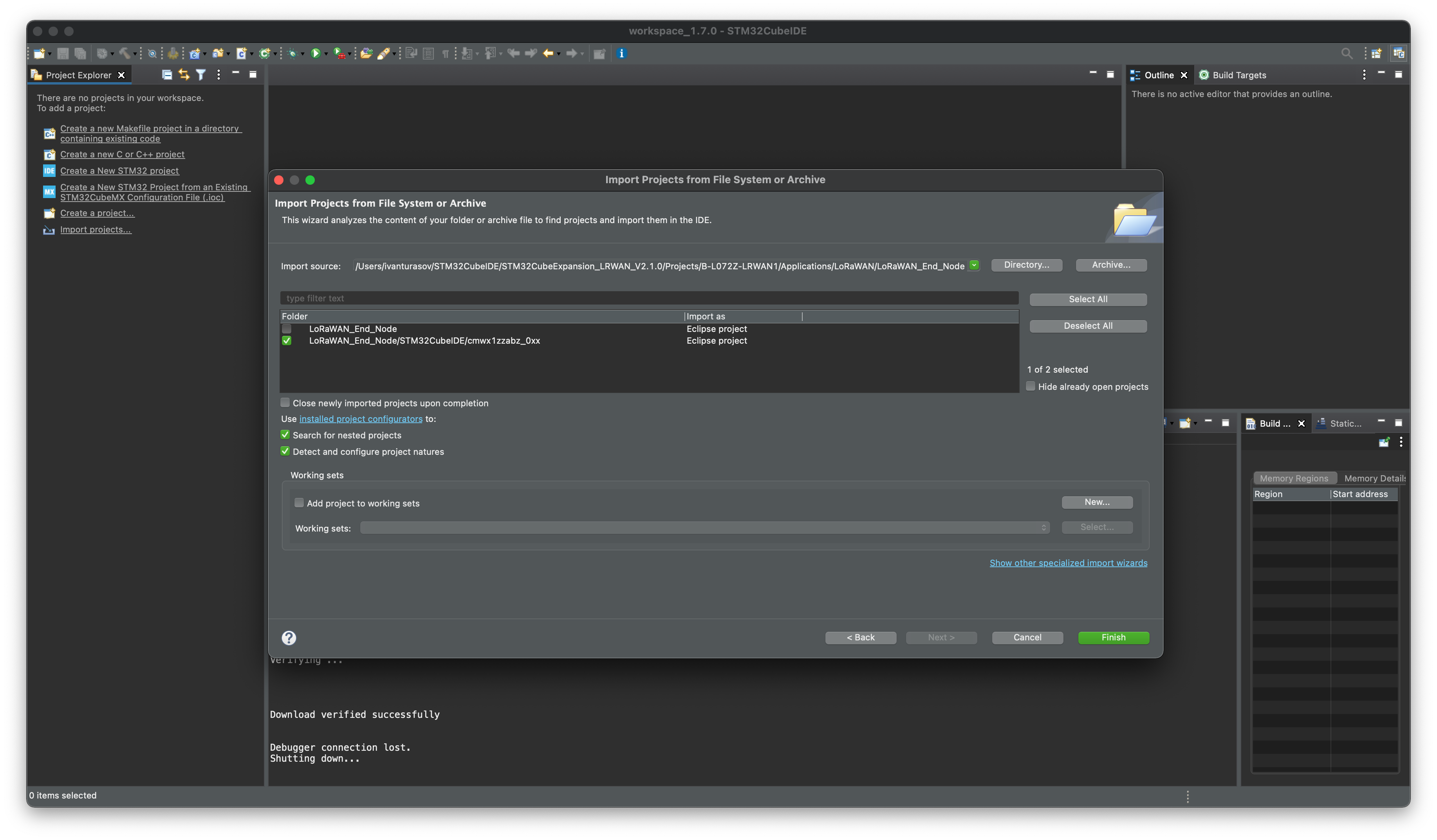This screenshot has height=840, width=1437.
Task: Click the Run with external tools icon
Action: coord(339,54)
